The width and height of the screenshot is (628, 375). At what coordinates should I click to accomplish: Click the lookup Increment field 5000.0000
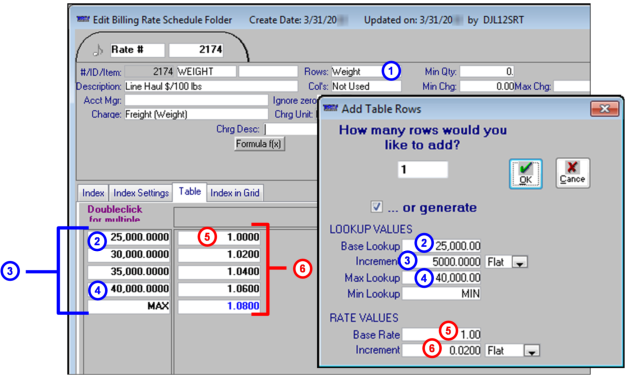(441, 262)
